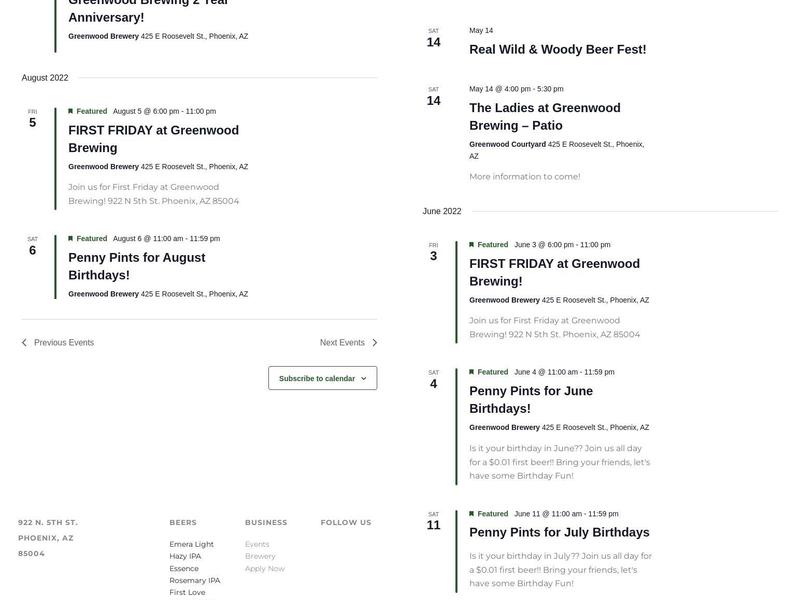Click Featured flag icon beside June 3
Screen dimensions: 800x600
coord(472,245)
